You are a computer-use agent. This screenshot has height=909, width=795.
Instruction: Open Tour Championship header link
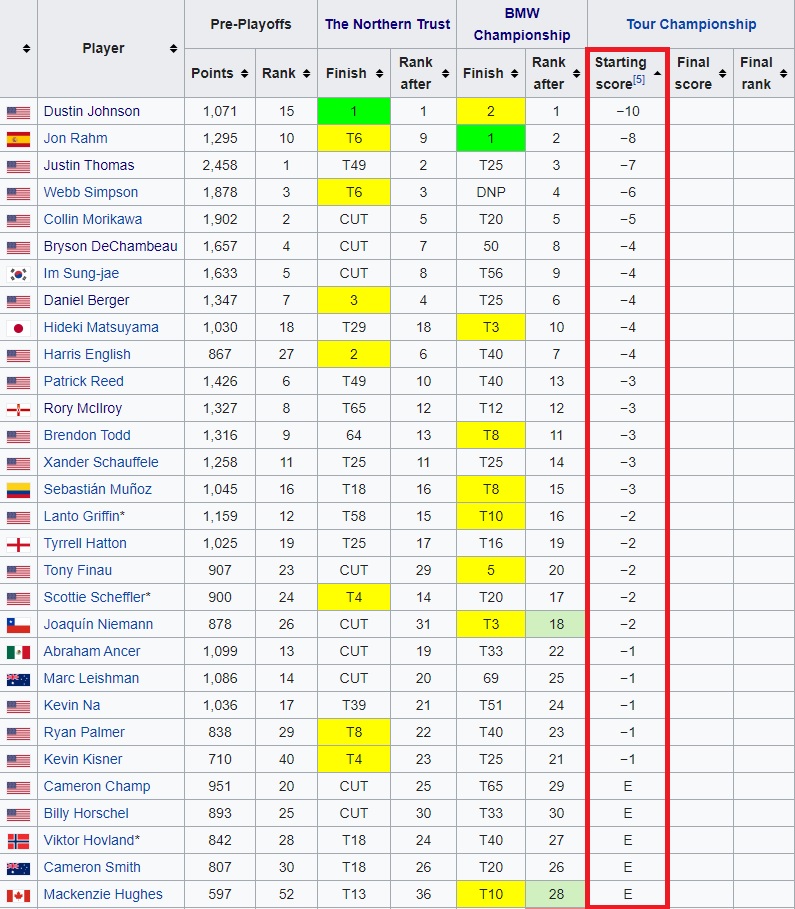[x=691, y=24]
